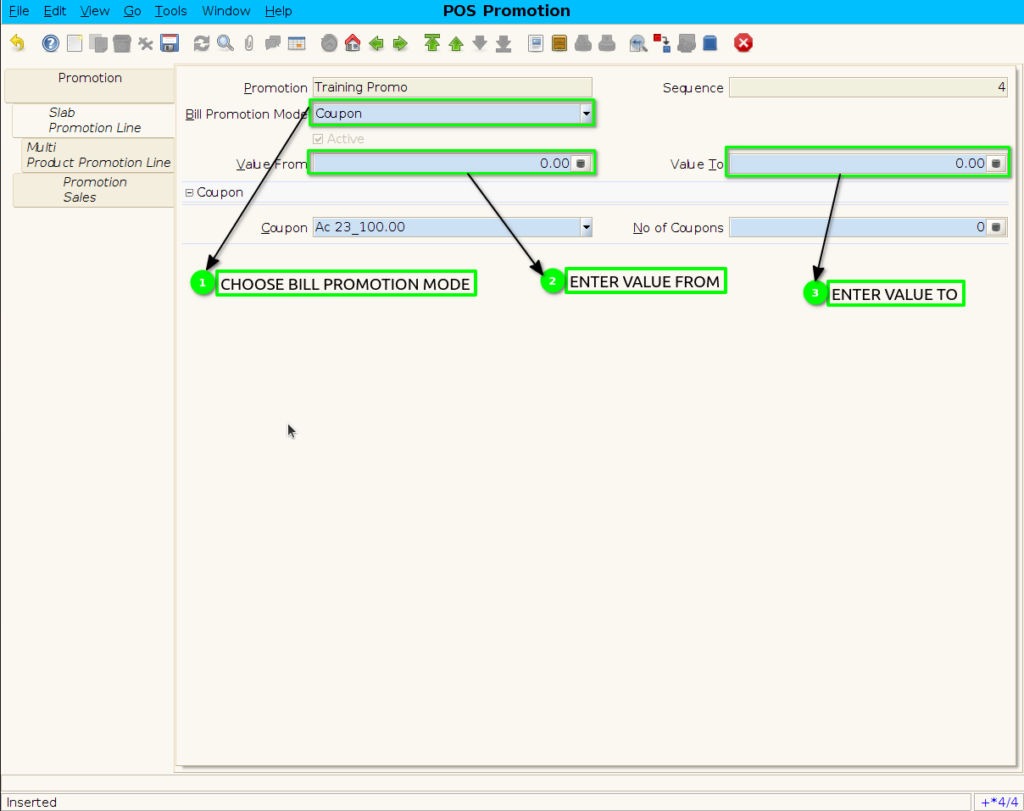Go to next record with grey down arrow
1024x811 pixels.
(x=479, y=43)
